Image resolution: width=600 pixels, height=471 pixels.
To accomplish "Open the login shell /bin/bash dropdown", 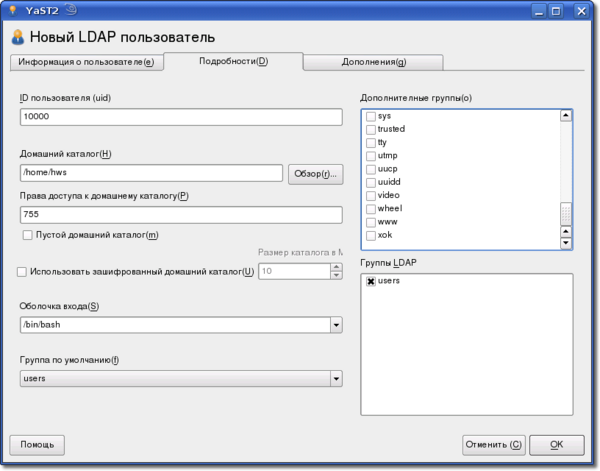I will (335, 325).
